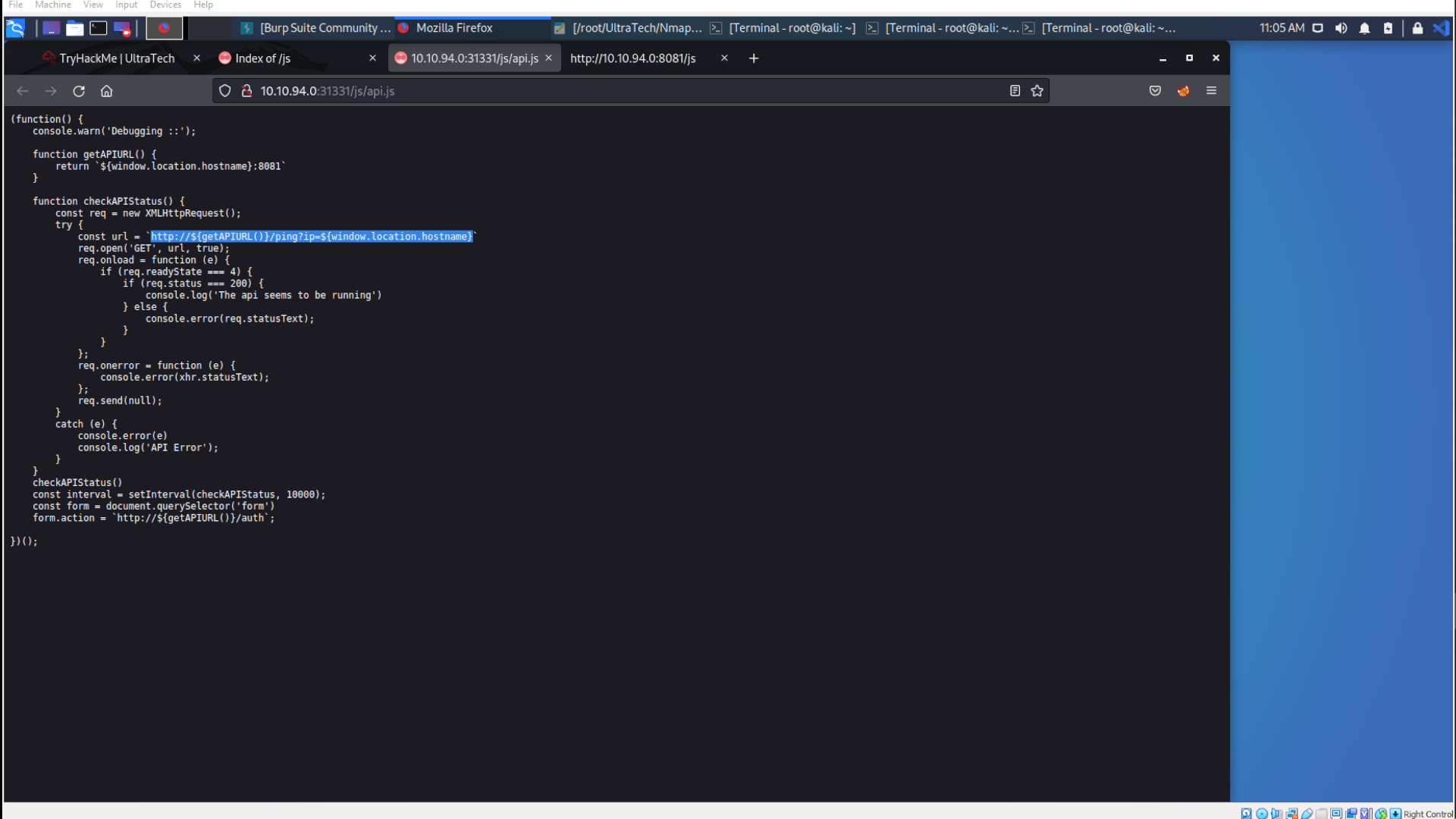Launch the terminal emulator from the taskbar
Image resolution: width=1456 pixels, height=819 pixels.
(98, 28)
